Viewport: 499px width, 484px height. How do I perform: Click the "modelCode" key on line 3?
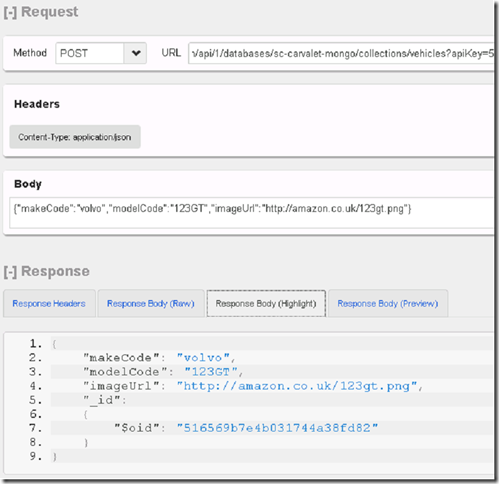pyautogui.click(x=126, y=372)
